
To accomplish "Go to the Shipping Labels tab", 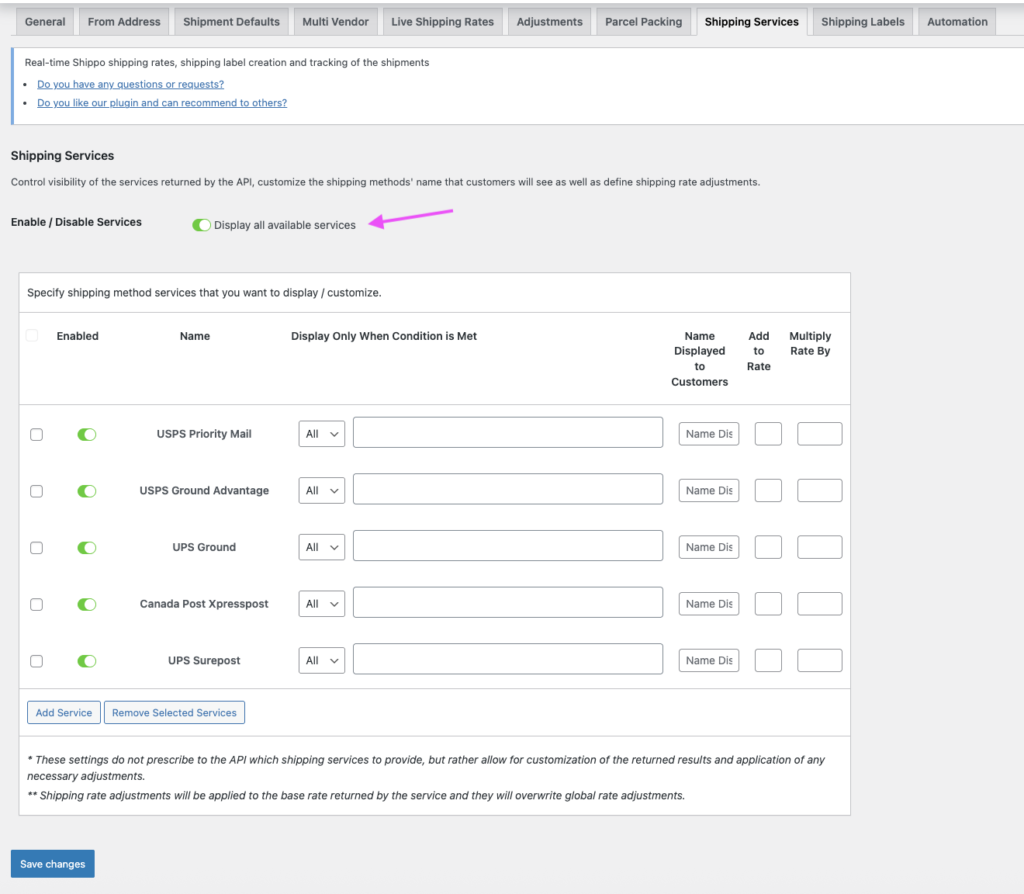I will click(862, 22).
